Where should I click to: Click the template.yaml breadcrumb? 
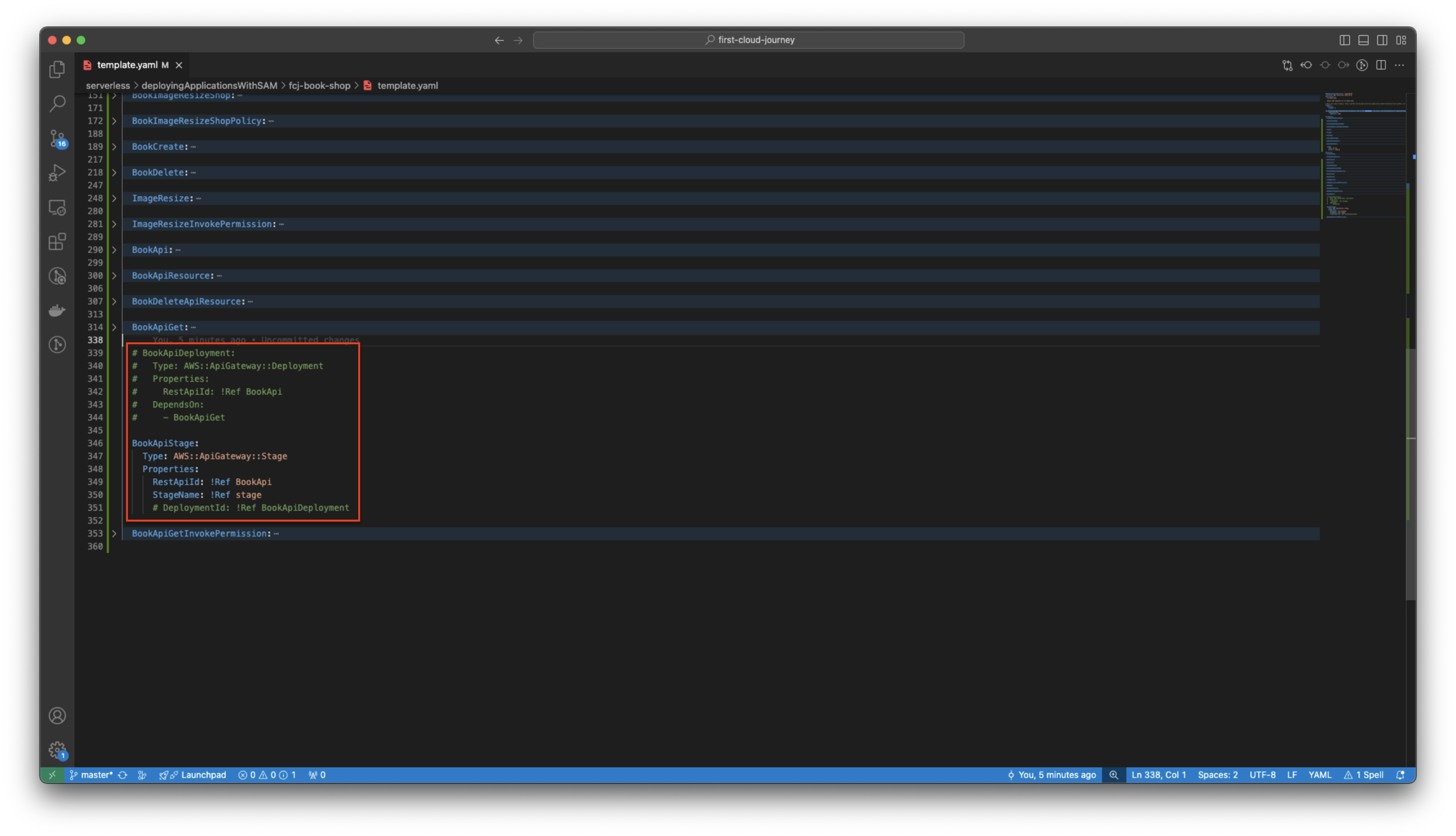[407, 86]
